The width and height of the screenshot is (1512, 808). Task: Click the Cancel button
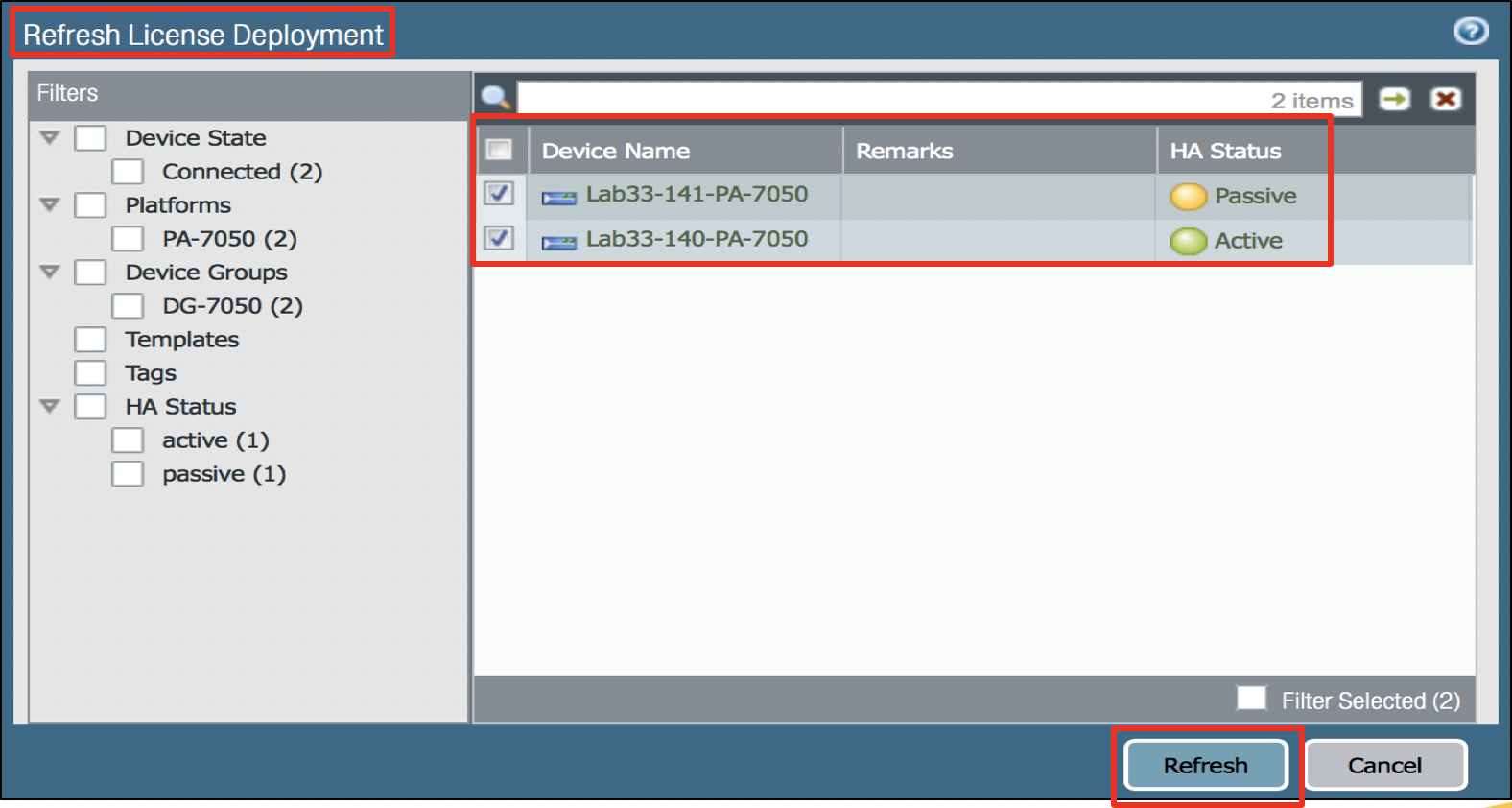[x=1385, y=765]
